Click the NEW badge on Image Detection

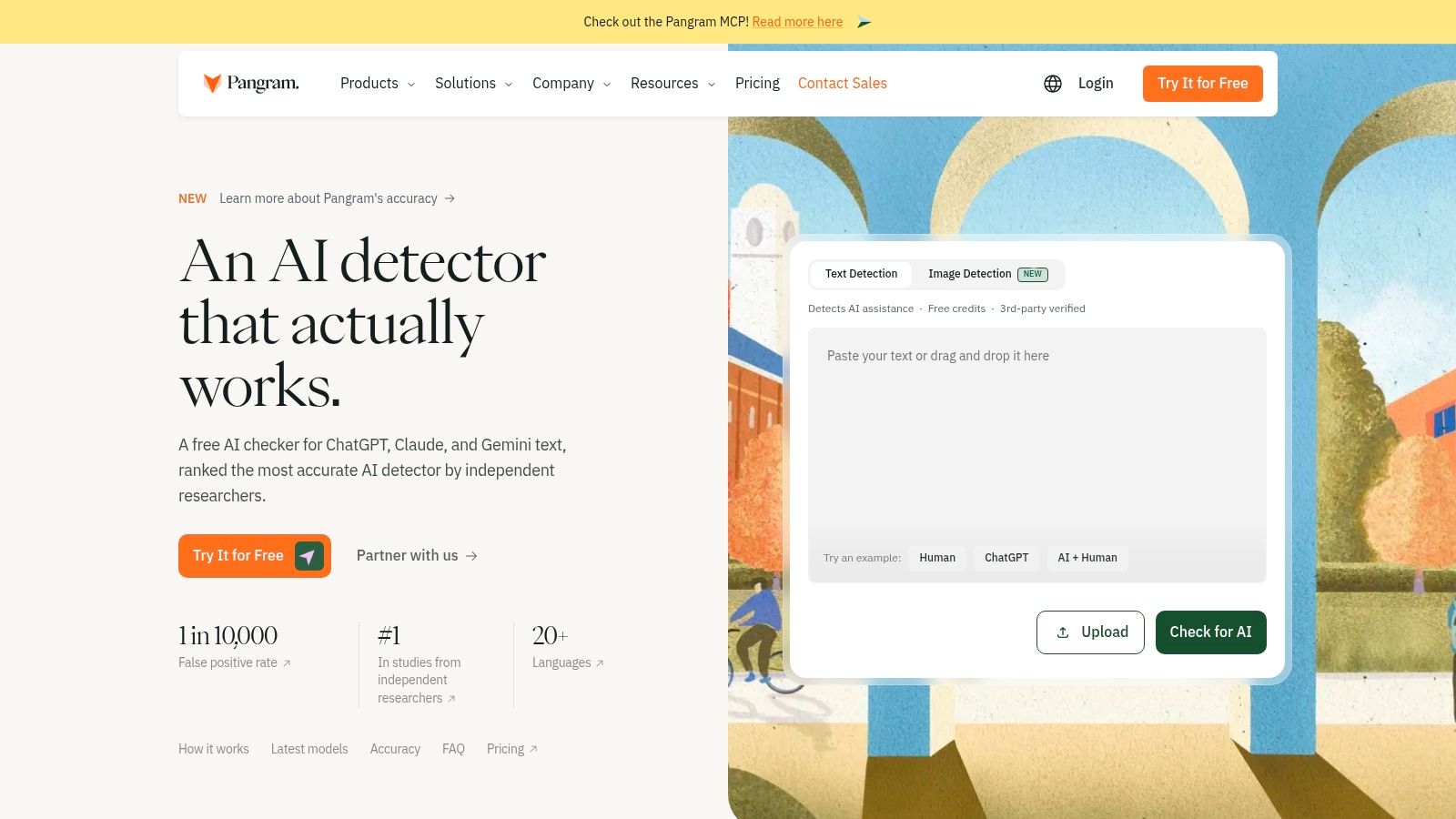[1033, 274]
